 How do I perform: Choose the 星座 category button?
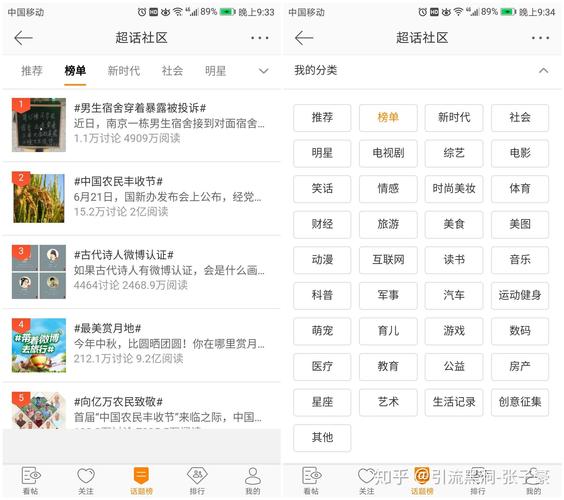coord(322,402)
